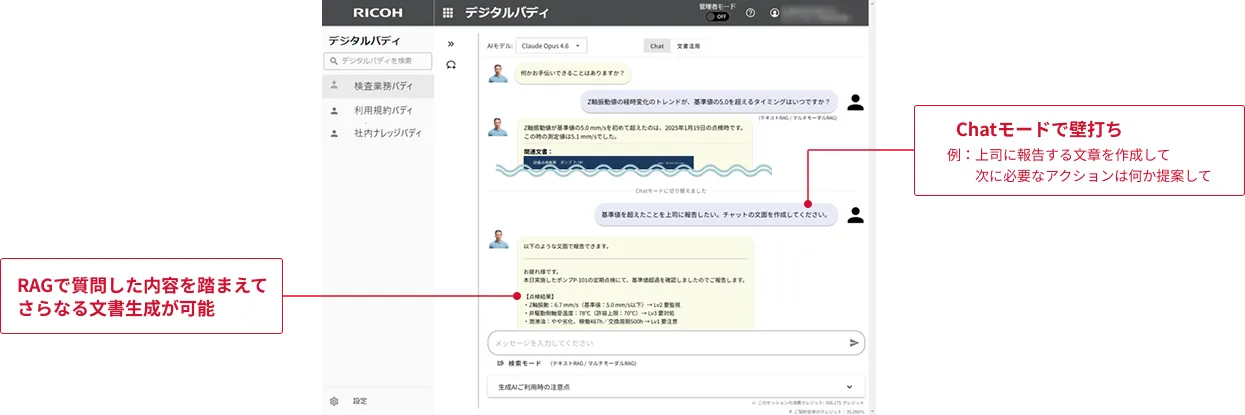
Task: Open the user account profile icon
Action: pos(775,13)
